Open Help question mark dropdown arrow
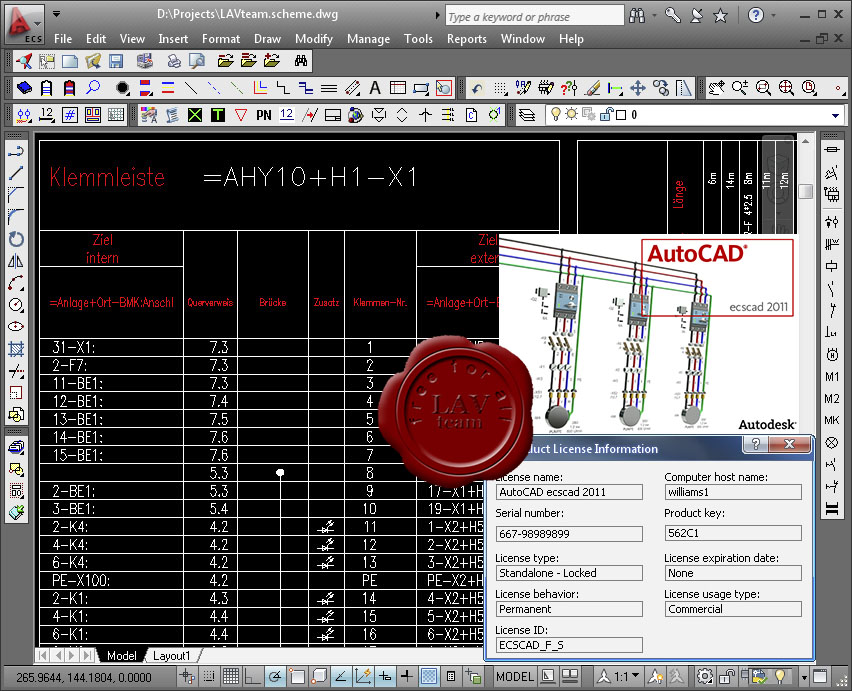This screenshot has height=691, width=852. (773, 15)
